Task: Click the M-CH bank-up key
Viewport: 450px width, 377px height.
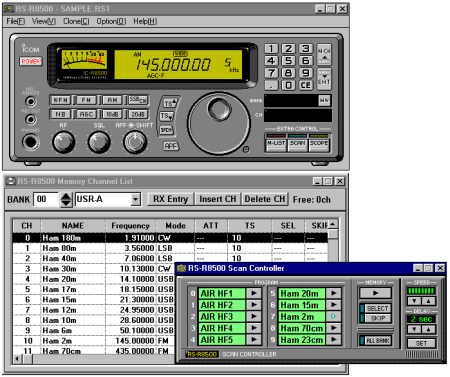Action: (324, 55)
